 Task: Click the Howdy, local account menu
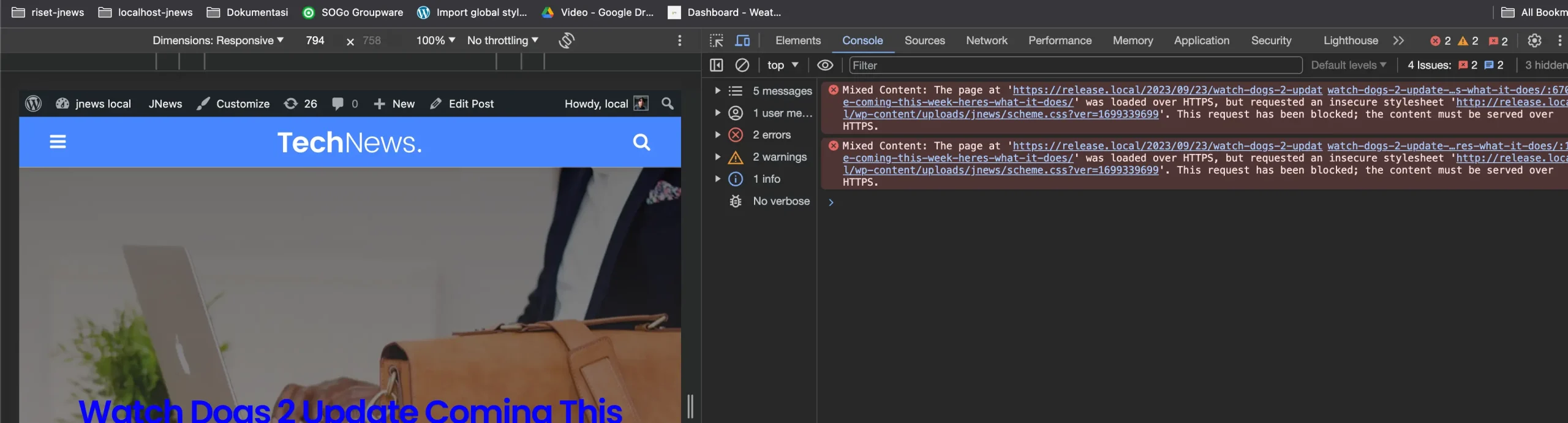tap(606, 104)
